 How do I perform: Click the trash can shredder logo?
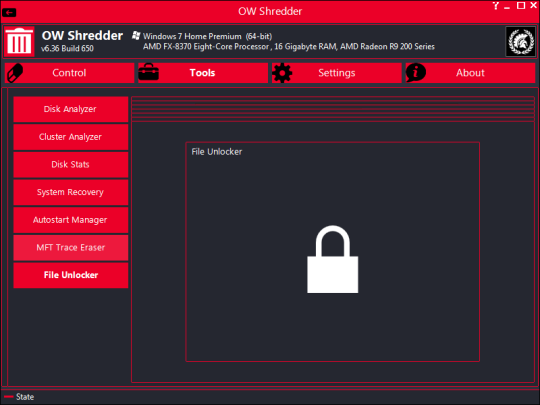point(19,41)
